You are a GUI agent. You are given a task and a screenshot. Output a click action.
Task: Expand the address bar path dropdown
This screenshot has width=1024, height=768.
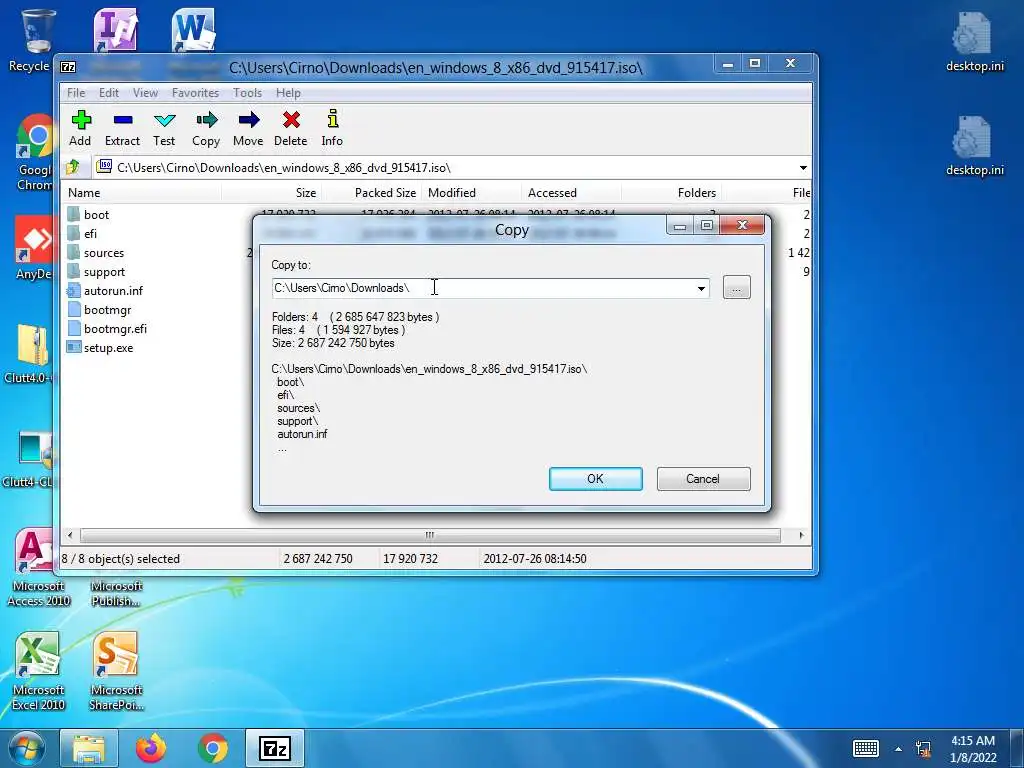(803, 168)
